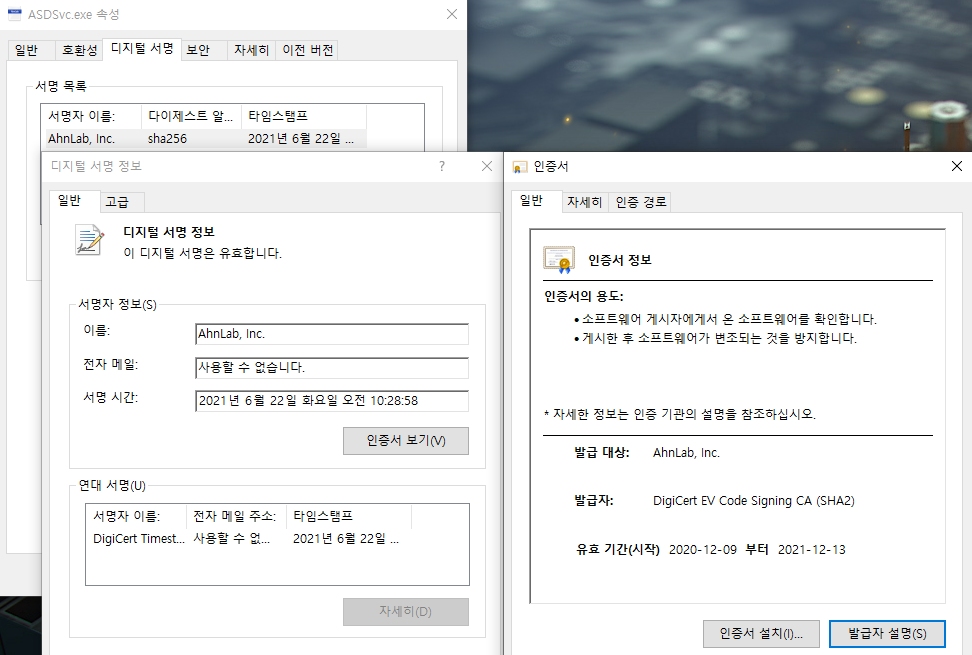This screenshot has height=655, width=972.
Task: Click the 인증서 보기(V) button
Action: [406, 441]
